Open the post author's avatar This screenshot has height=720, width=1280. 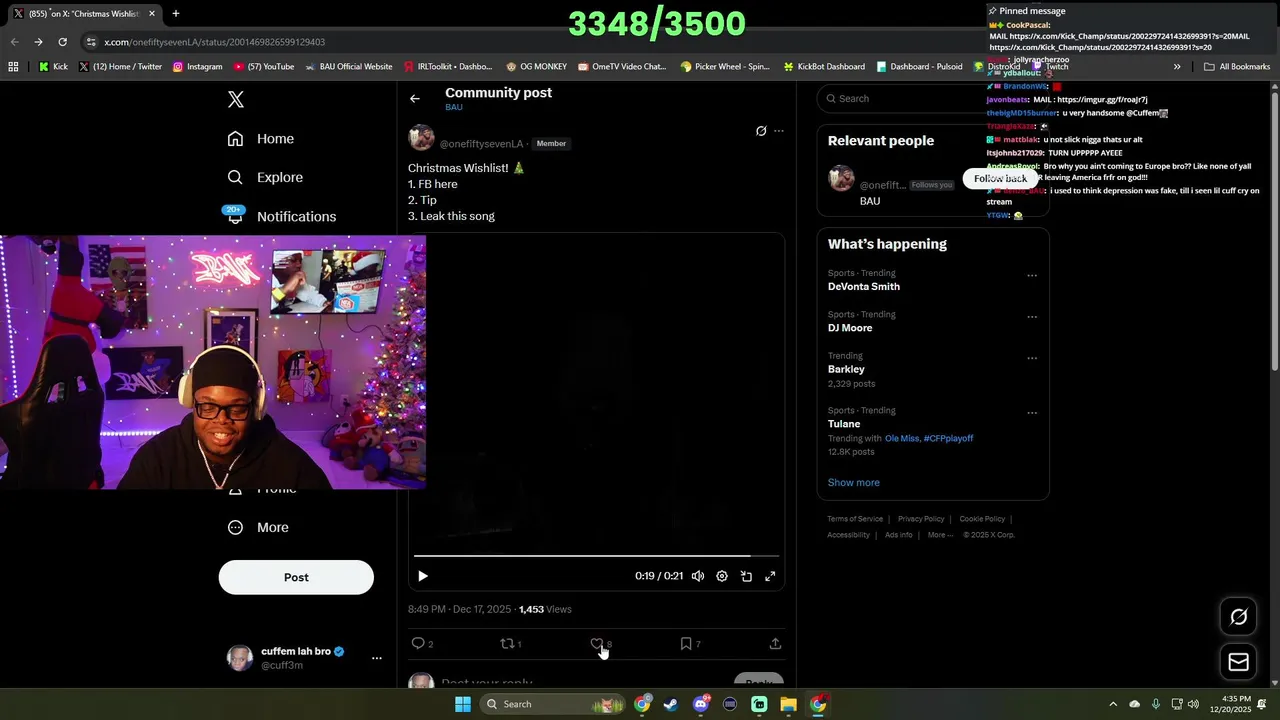(x=421, y=138)
